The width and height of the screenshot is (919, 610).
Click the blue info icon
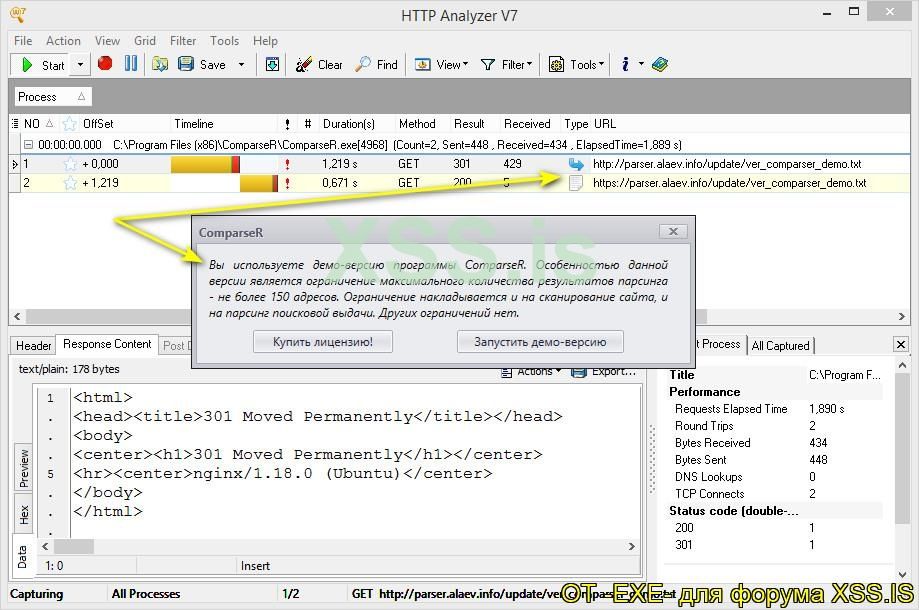(625, 64)
